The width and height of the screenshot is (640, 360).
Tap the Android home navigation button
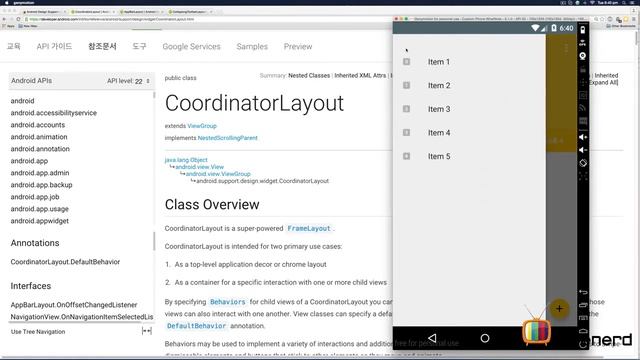484,338
